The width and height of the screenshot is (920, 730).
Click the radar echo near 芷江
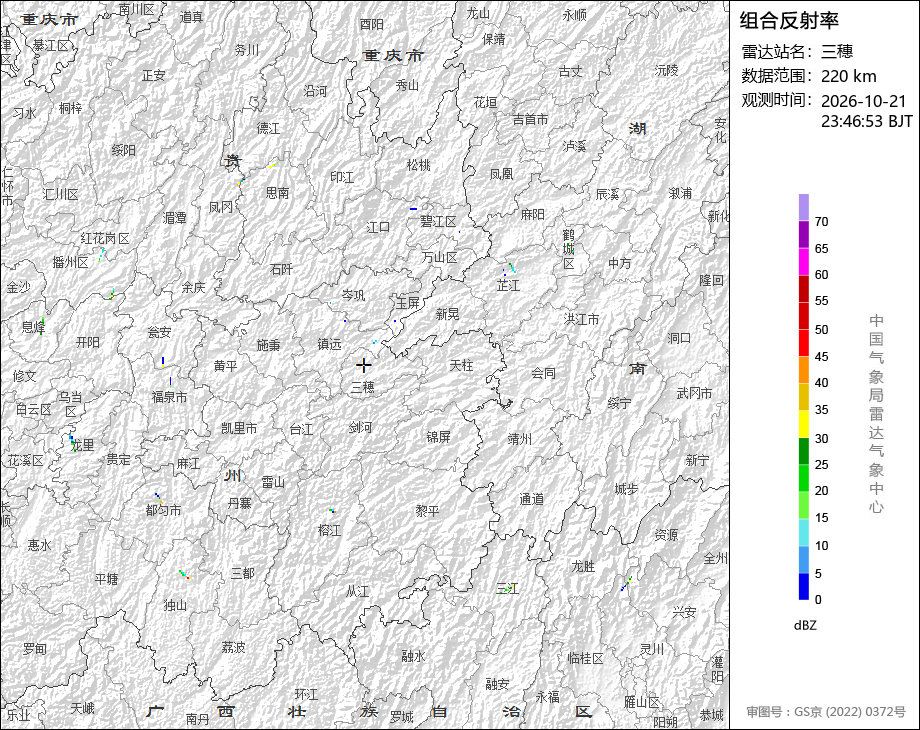509,269
